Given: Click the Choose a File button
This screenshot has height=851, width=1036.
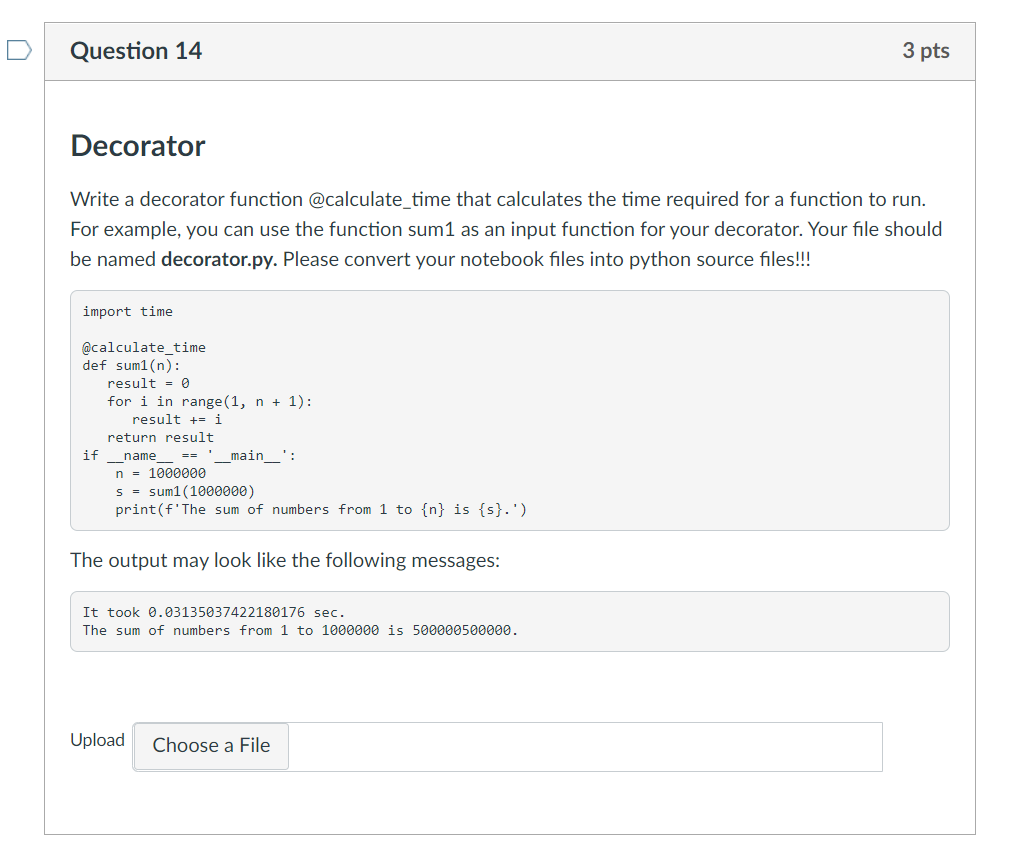Looking at the screenshot, I should coord(211,746).
